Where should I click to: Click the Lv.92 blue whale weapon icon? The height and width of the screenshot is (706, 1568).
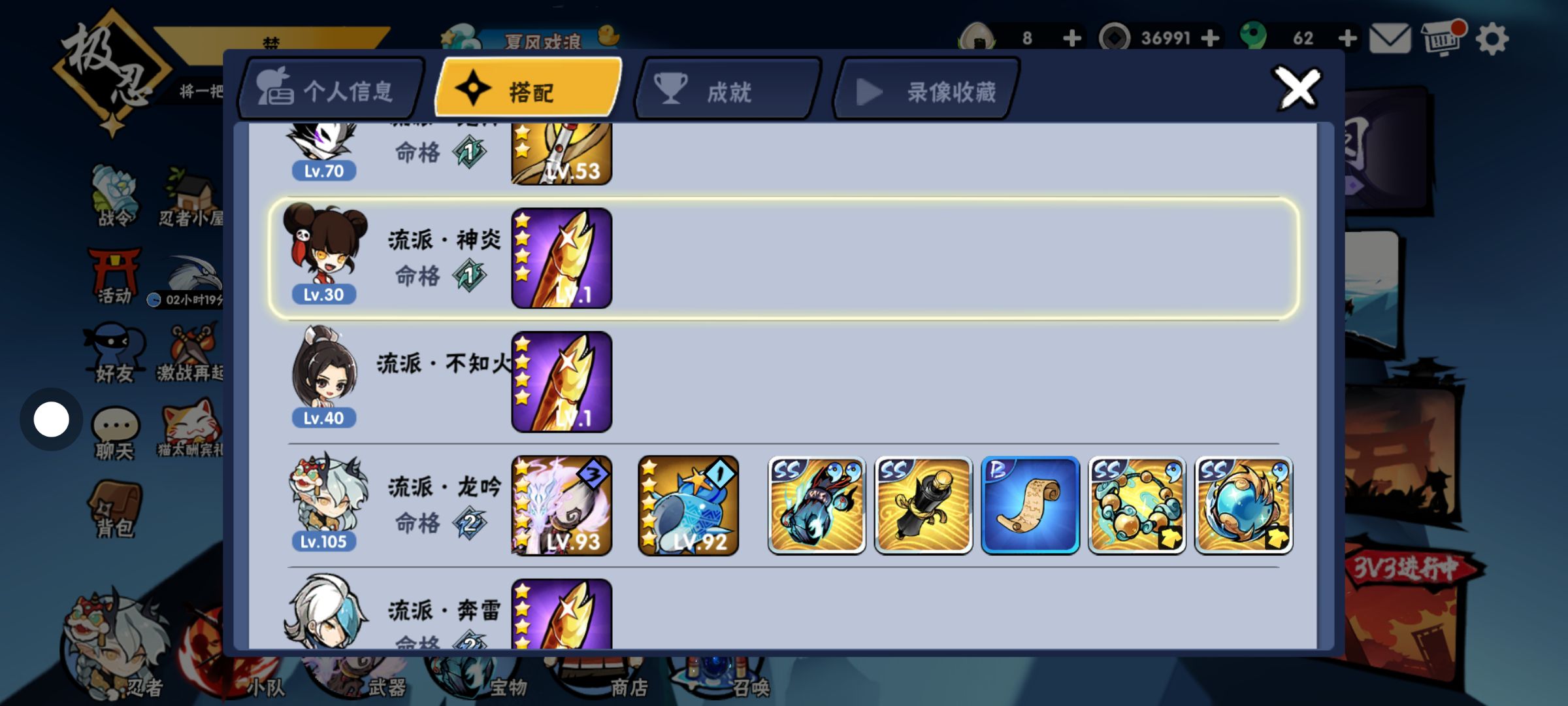click(689, 505)
